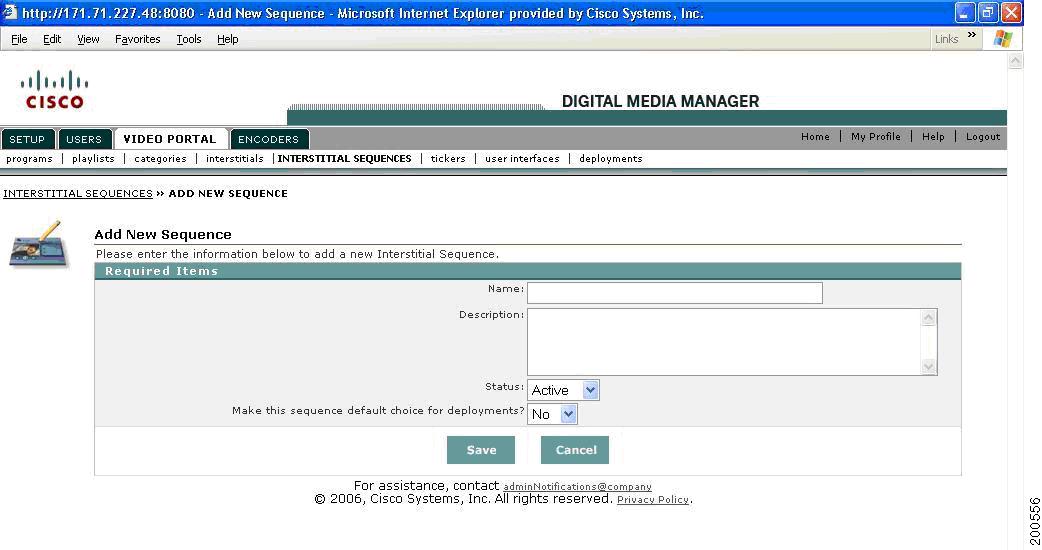This screenshot has height=550, width=1042.
Task: Open the Status dropdown
Action: click(x=564, y=390)
